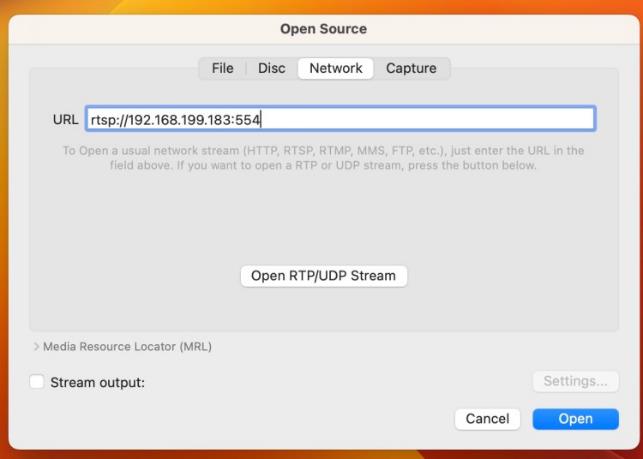Click empty area below RTP/UDP Stream button
Screen dimensions: 643x459
coord(323,308)
